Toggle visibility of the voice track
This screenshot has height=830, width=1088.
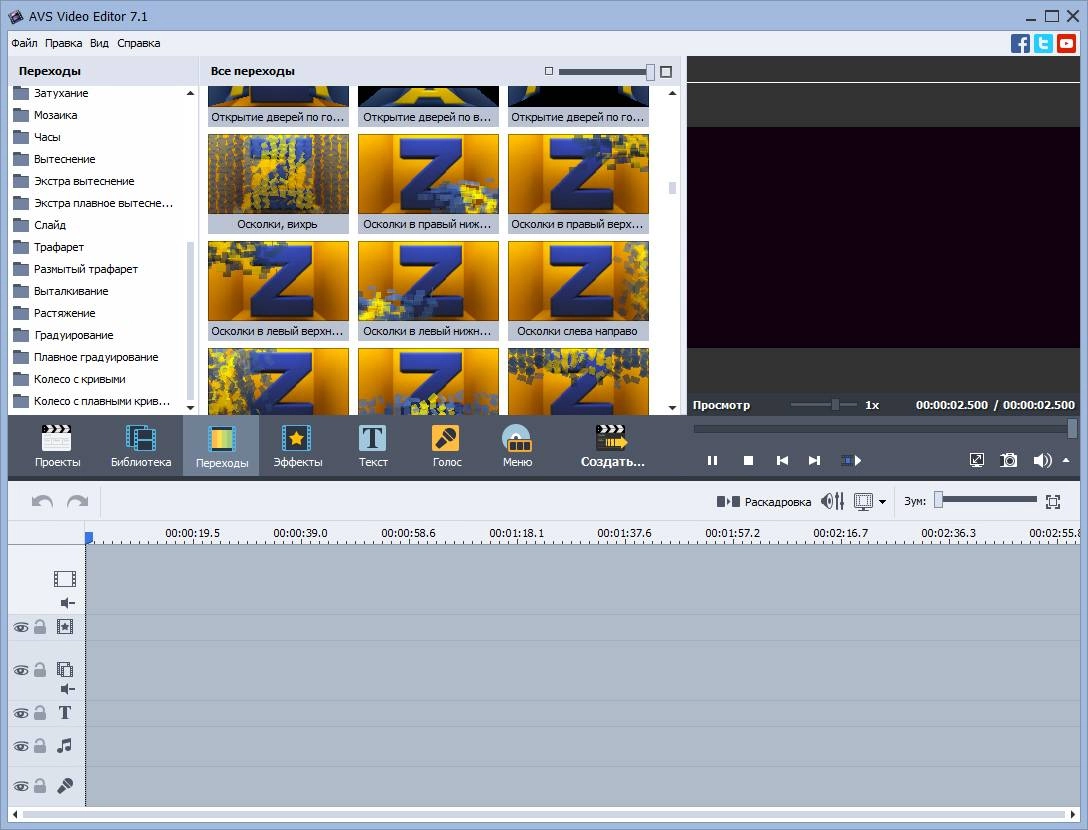coord(22,786)
